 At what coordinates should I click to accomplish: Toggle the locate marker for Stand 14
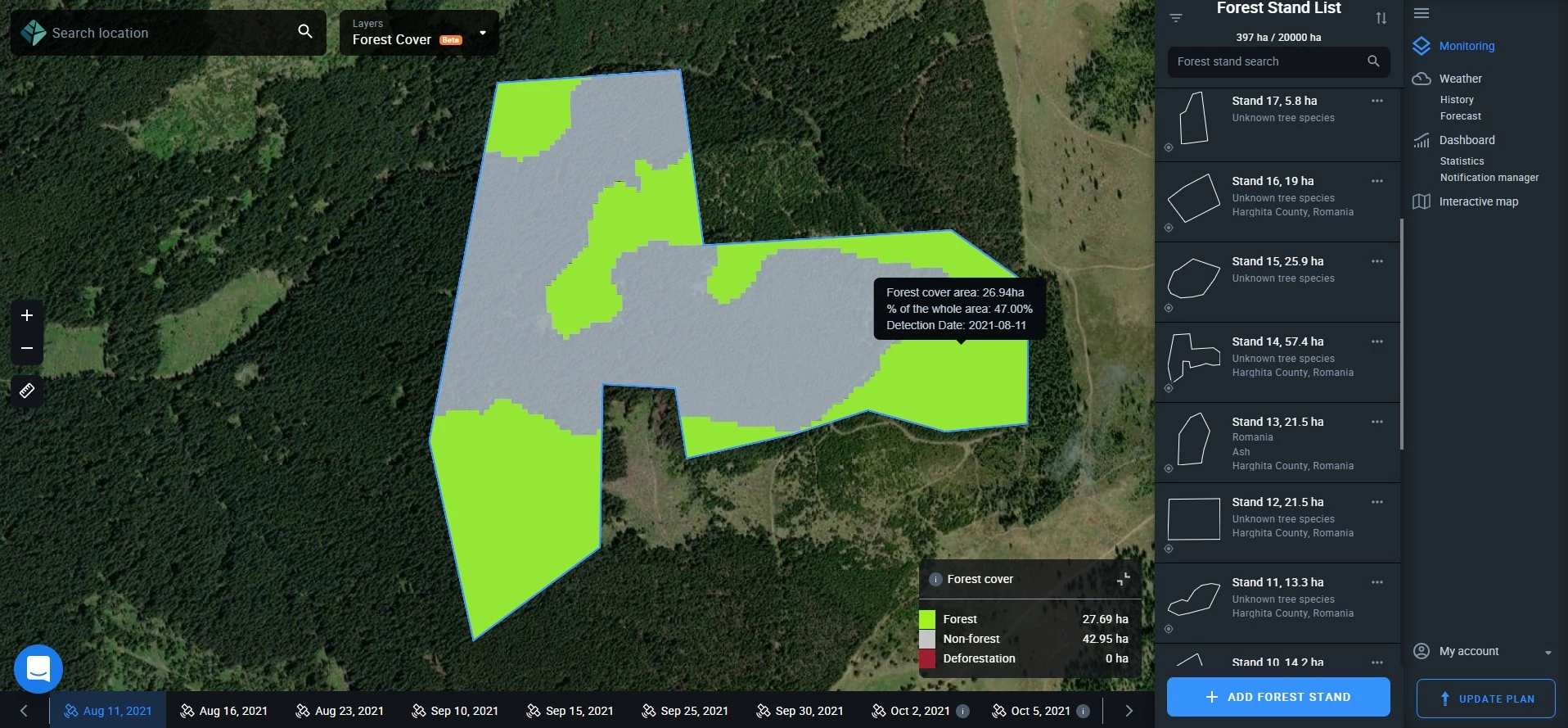coord(1169,388)
